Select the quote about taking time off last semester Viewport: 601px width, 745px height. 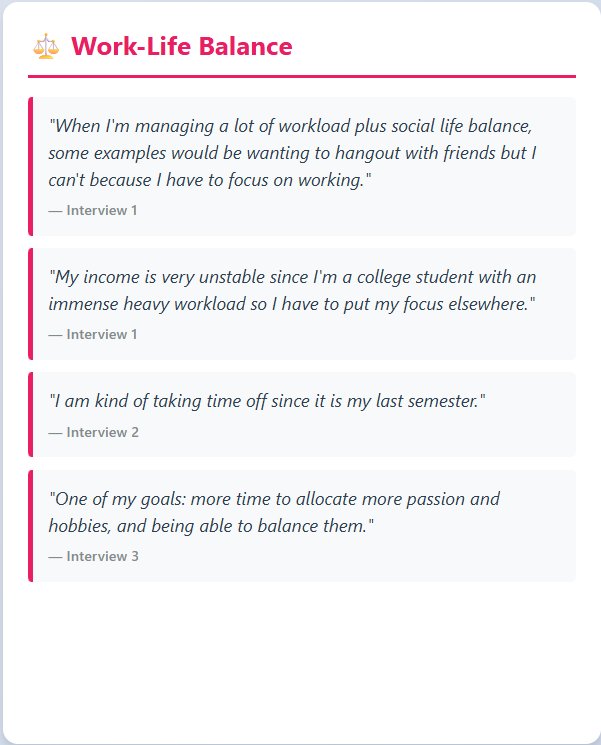click(x=267, y=400)
